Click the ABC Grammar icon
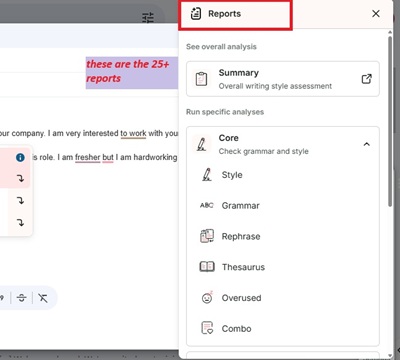 click(207, 205)
